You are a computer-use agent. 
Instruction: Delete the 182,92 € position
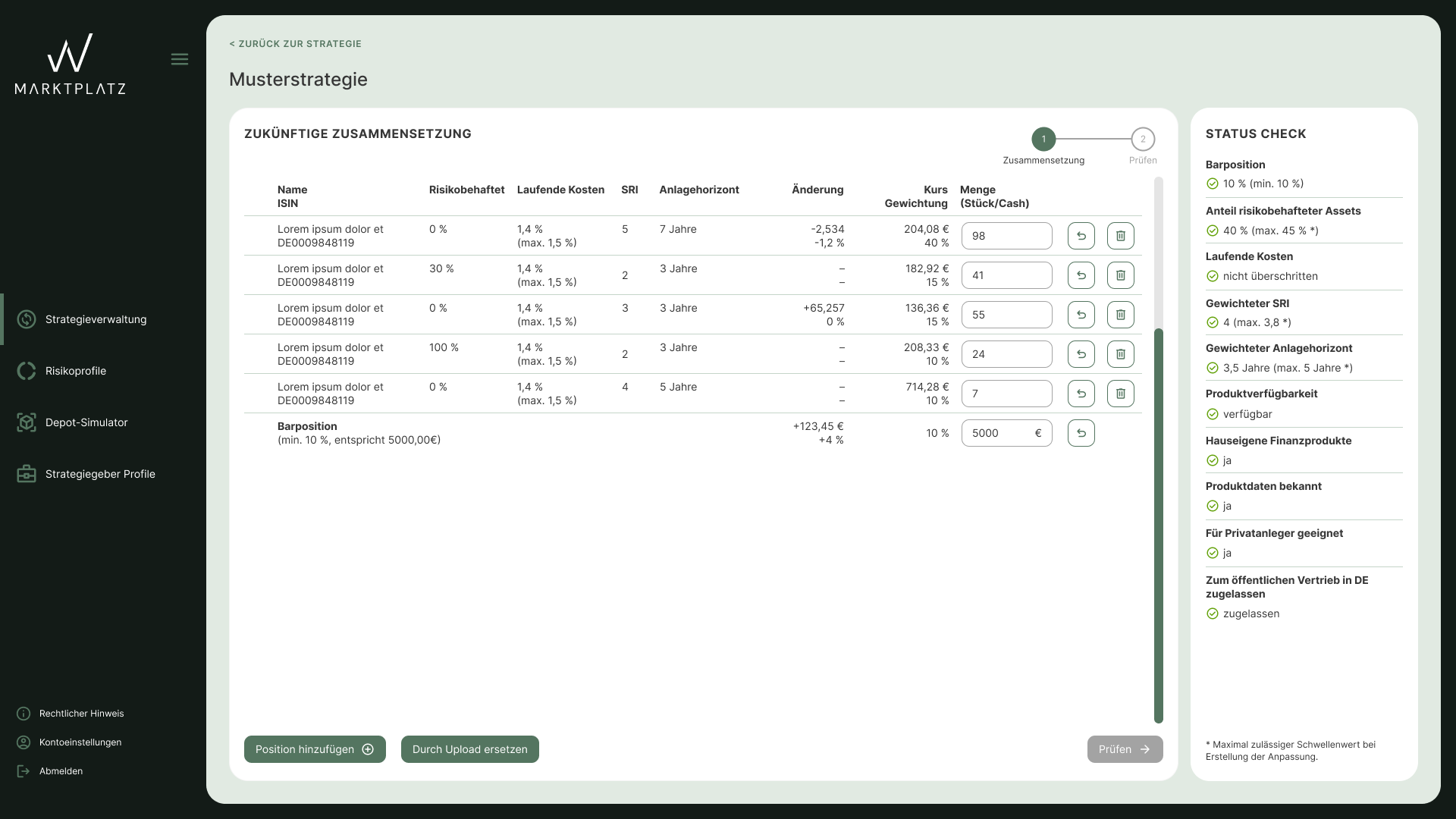pyautogui.click(x=1121, y=275)
